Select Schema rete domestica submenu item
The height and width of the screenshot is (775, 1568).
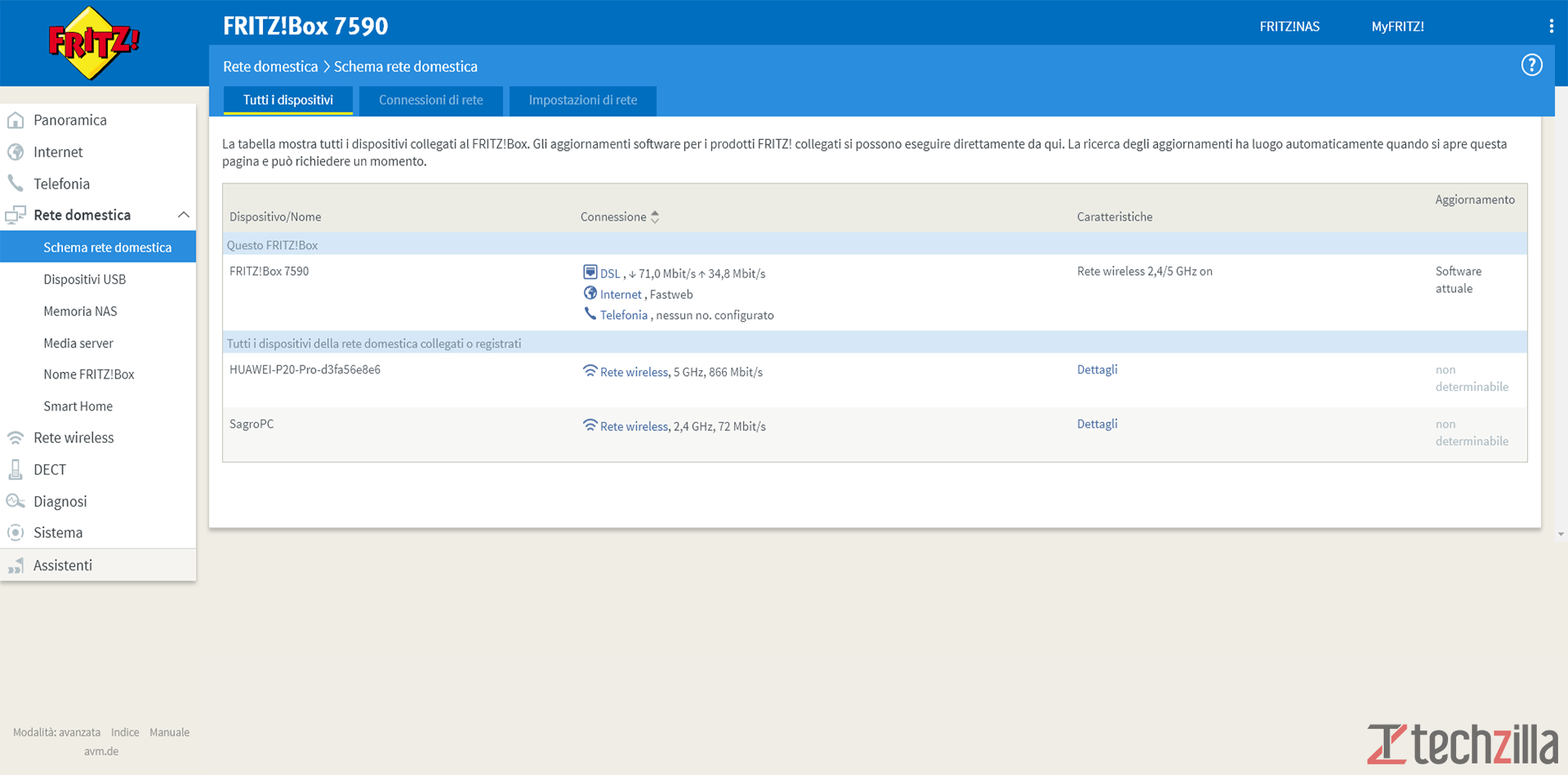98,247
